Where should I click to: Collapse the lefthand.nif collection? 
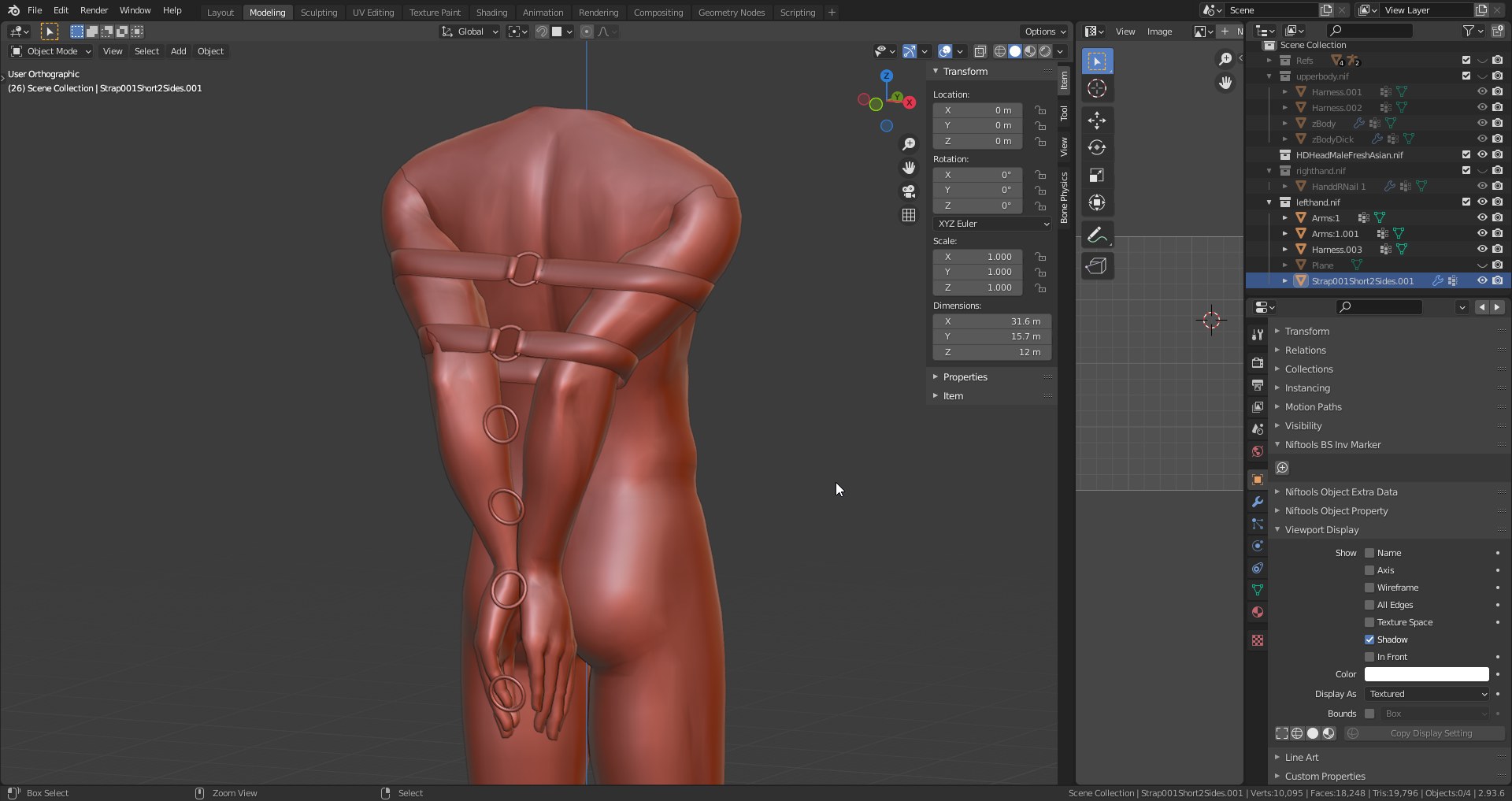click(x=1269, y=202)
